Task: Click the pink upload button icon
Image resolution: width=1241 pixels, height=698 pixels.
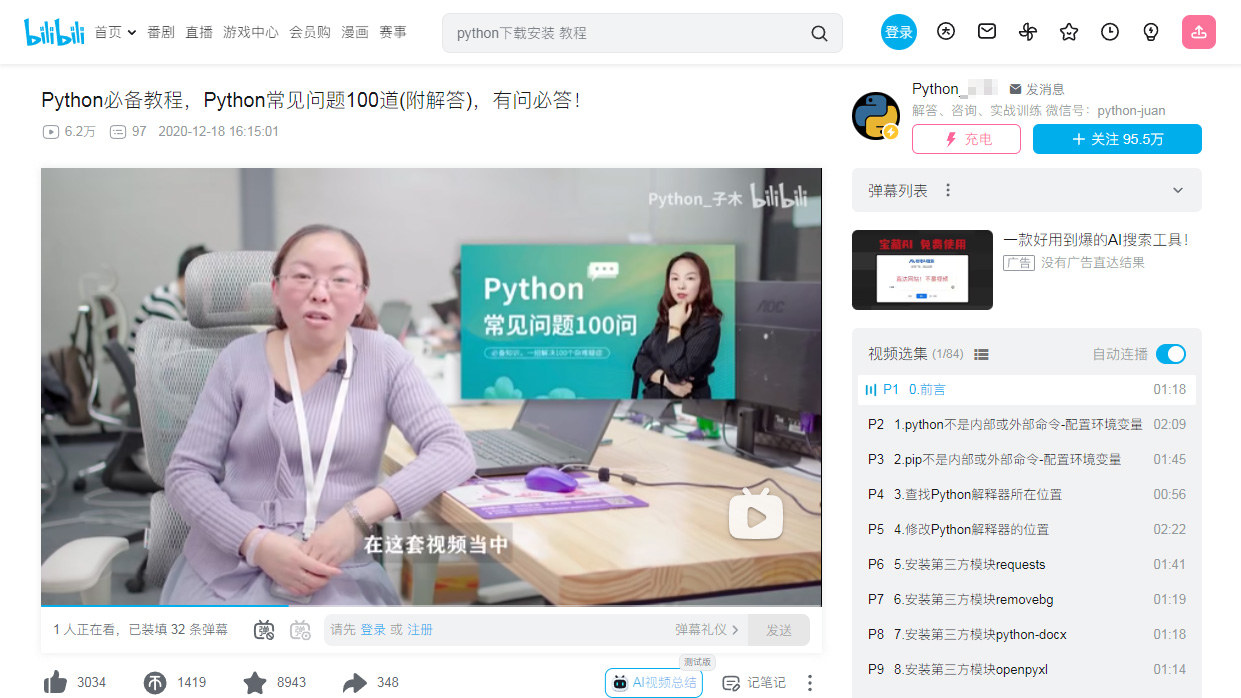Action: (1198, 32)
